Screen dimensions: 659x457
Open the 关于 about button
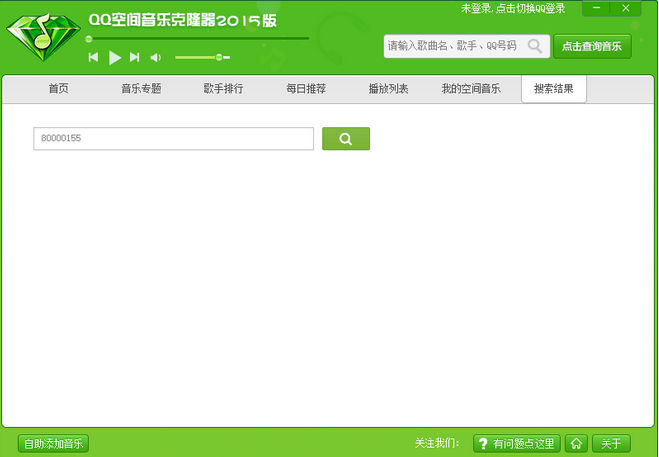pos(611,444)
